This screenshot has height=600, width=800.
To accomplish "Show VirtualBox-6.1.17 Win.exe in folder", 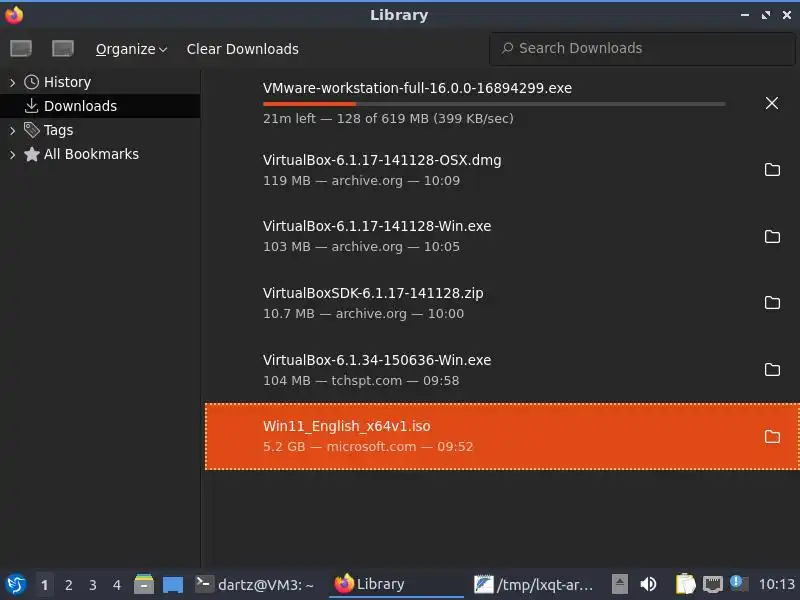I will 772,236.
